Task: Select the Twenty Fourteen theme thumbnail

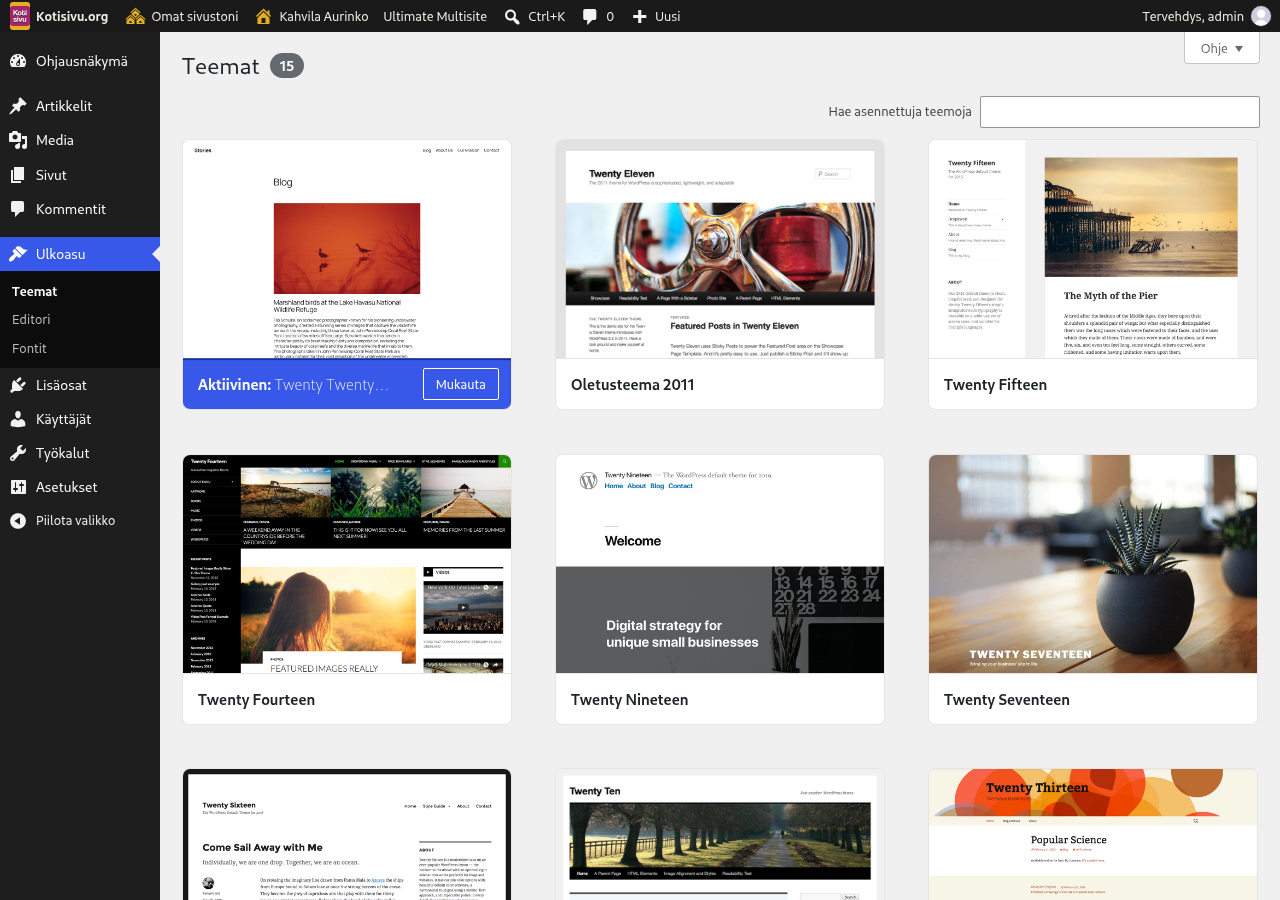Action: [x=347, y=564]
